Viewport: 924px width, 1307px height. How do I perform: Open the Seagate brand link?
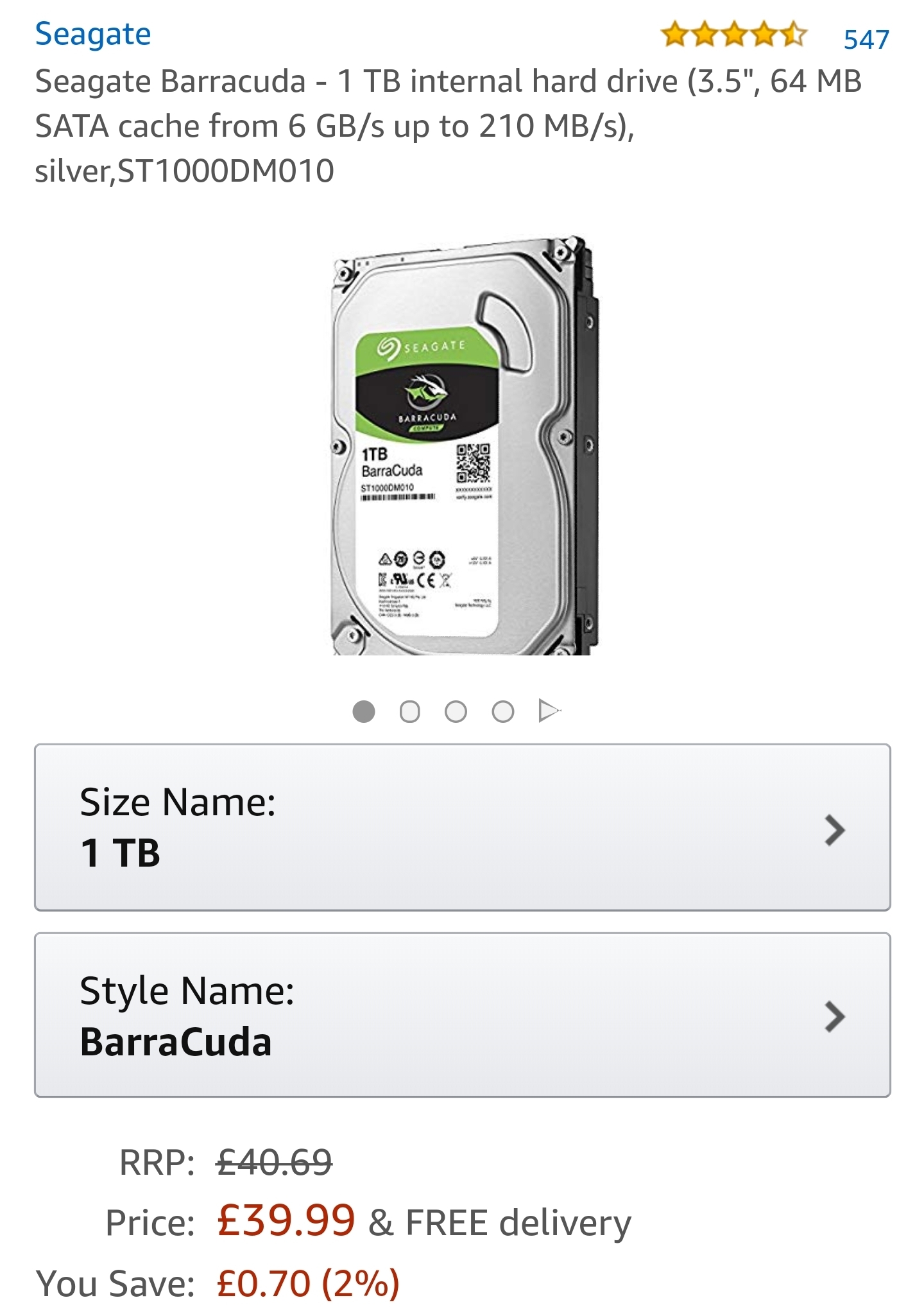pos(93,35)
